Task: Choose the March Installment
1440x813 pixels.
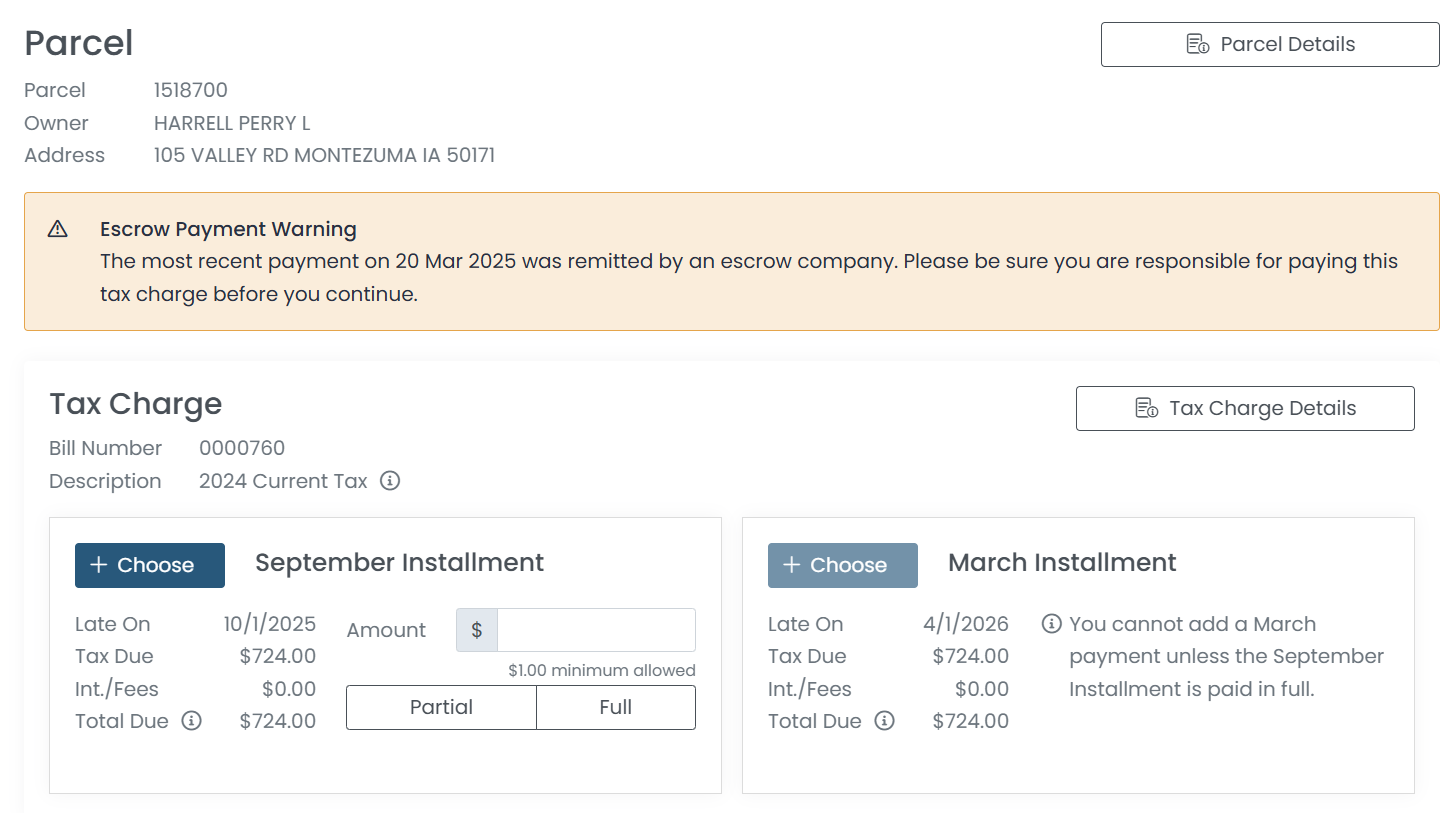Action: tap(842, 565)
